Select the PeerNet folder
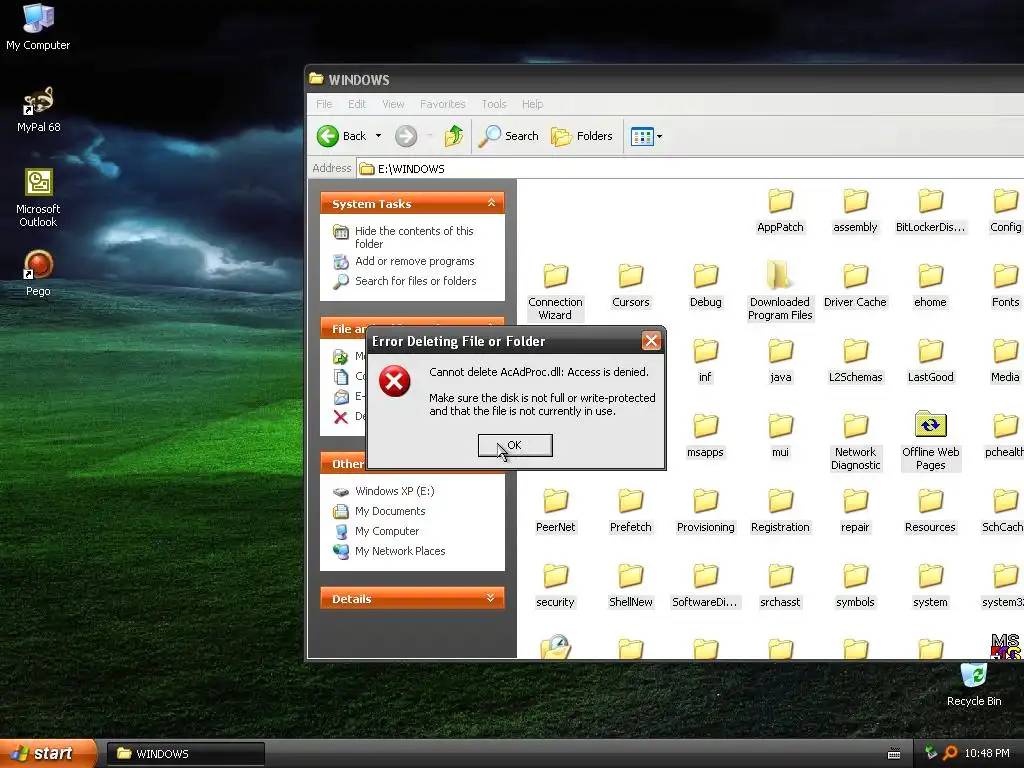 pos(555,511)
